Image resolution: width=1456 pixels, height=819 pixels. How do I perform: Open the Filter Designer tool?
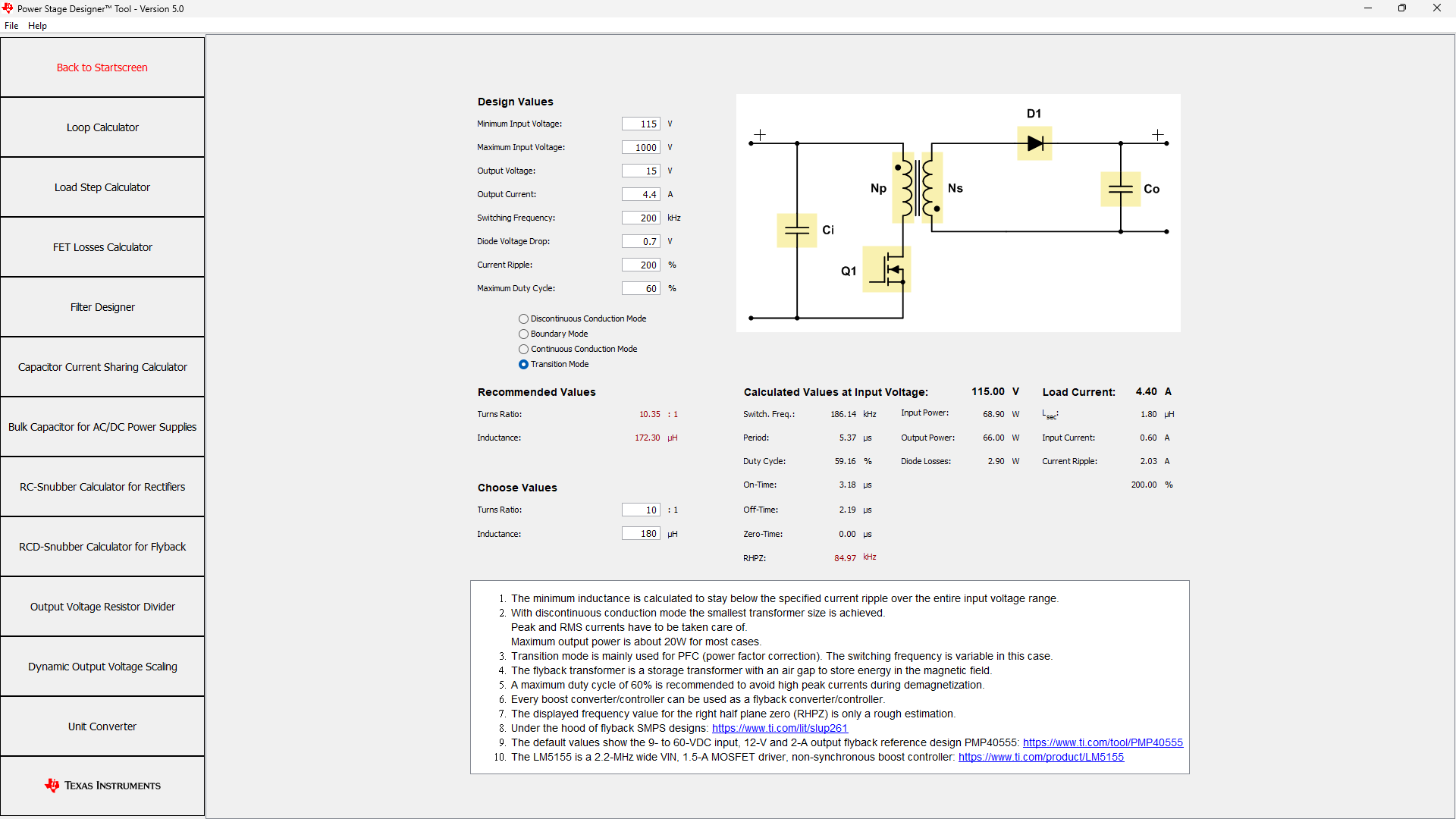pos(102,307)
